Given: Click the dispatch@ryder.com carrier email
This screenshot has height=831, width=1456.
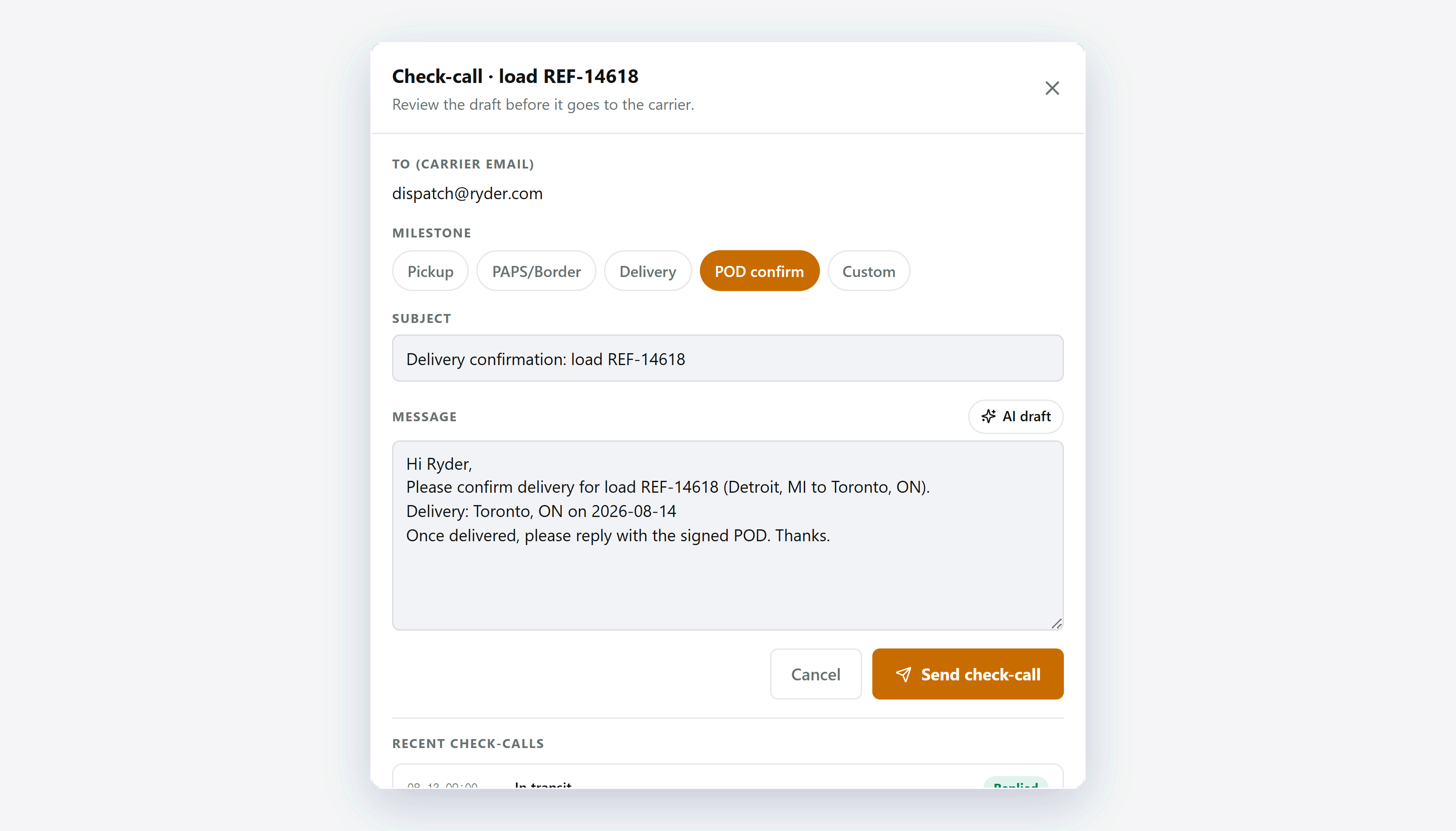Looking at the screenshot, I should point(467,194).
